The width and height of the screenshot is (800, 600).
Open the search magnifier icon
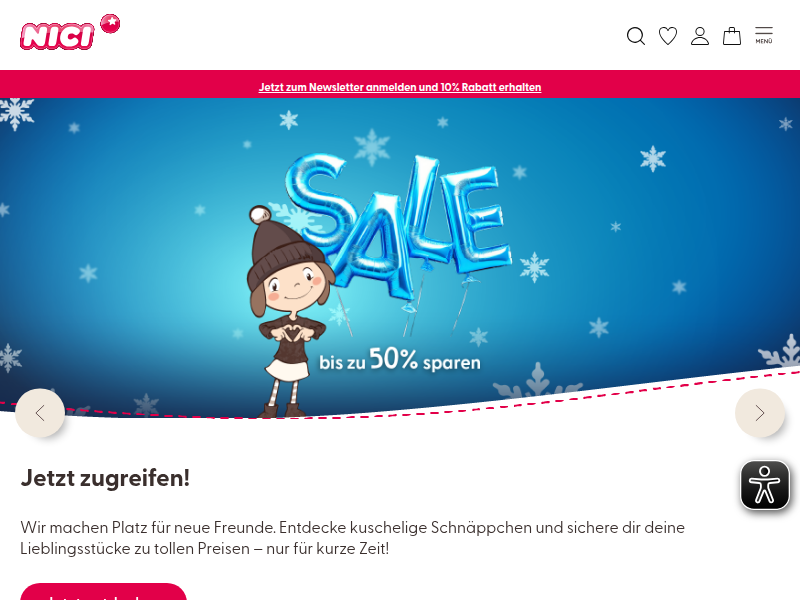pyautogui.click(x=636, y=36)
